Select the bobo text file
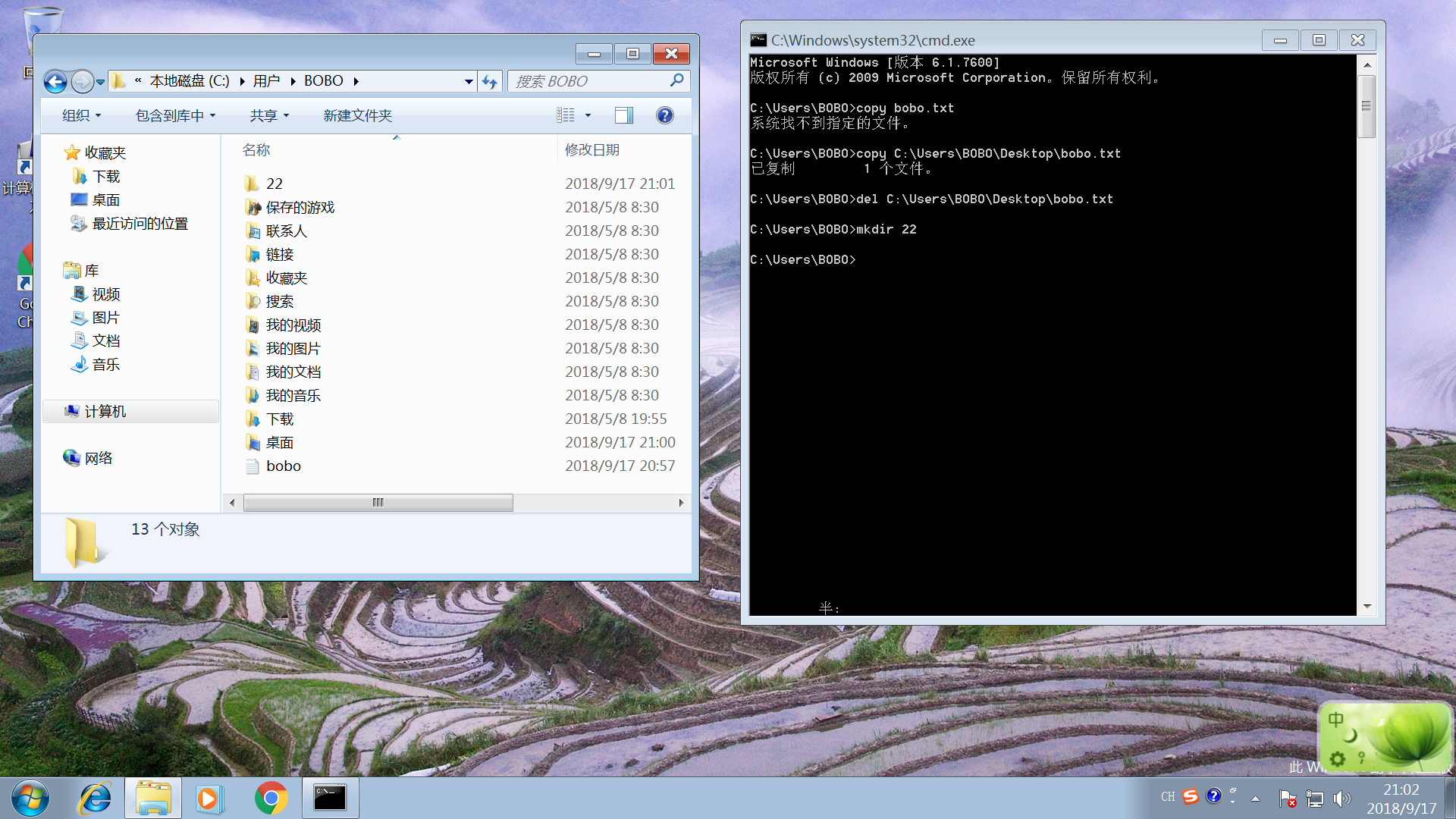The width and height of the screenshot is (1456, 819). (283, 466)
